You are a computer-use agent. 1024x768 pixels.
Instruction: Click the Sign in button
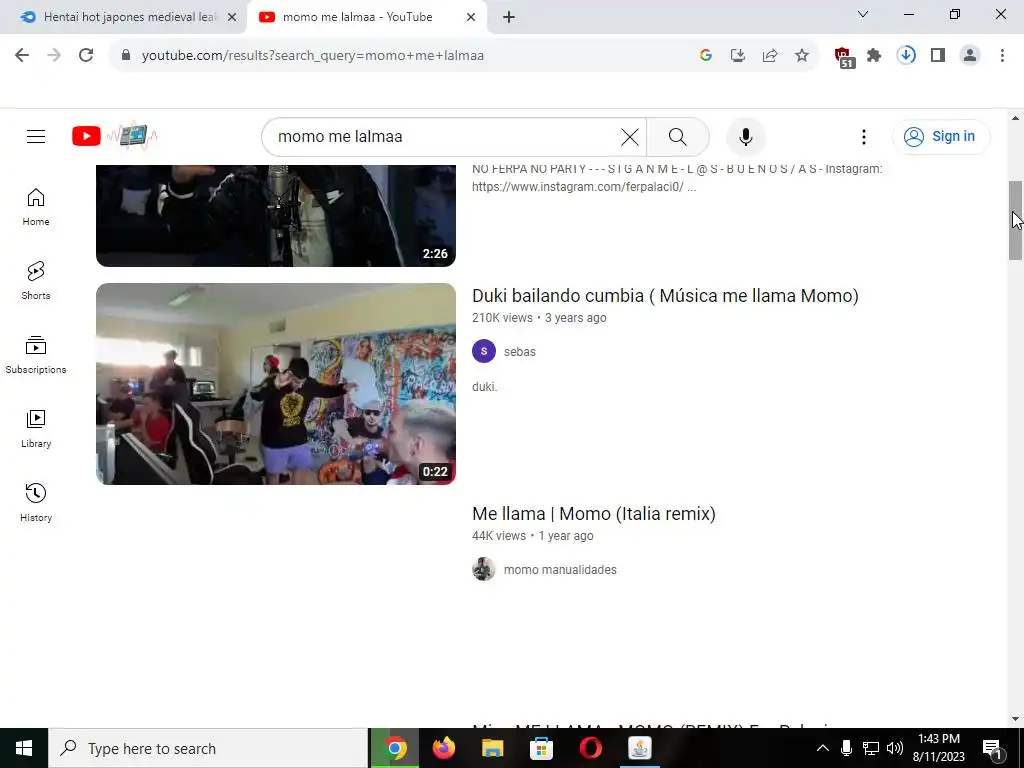(941, 136)
